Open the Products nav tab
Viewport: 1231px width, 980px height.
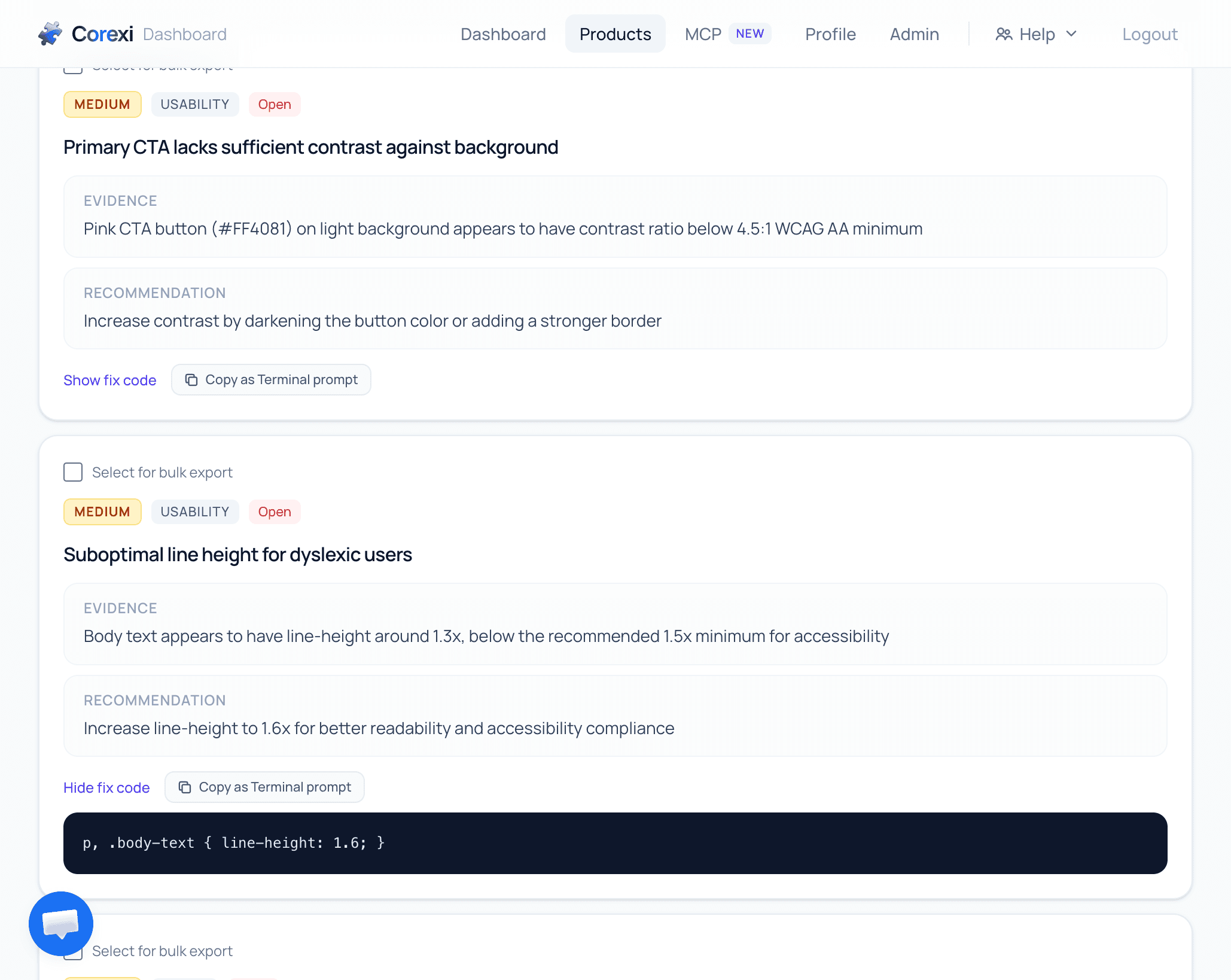point(615,34)
